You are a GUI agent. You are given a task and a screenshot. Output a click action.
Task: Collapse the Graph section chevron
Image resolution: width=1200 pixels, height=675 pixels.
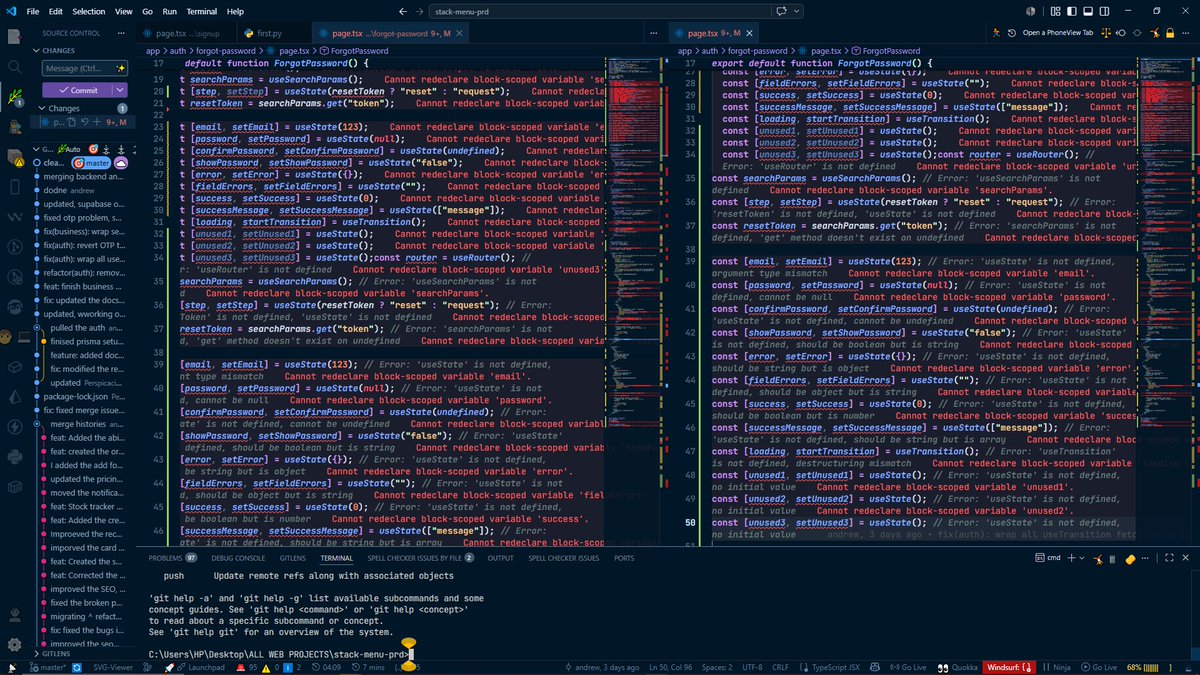point(36,149)
